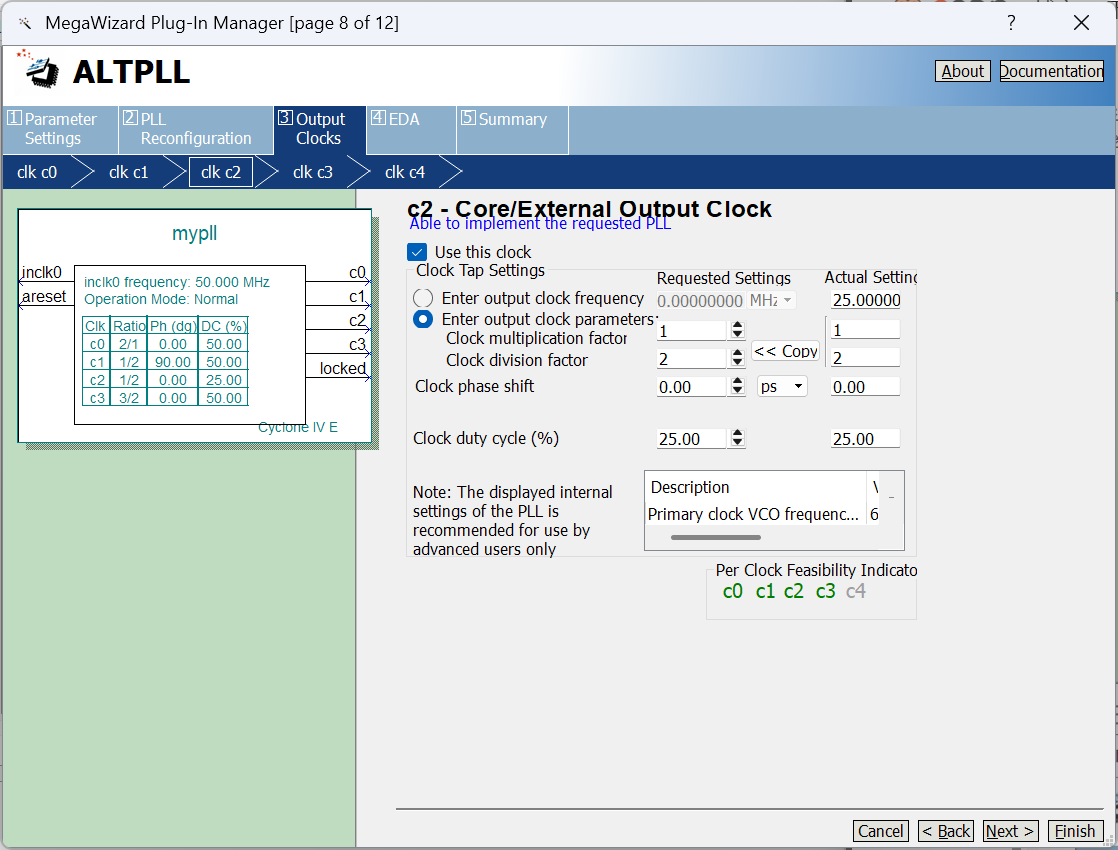Click the About button
This screenshot has height=850, width=1118.
pyautogui.click(x=963, y=71)
